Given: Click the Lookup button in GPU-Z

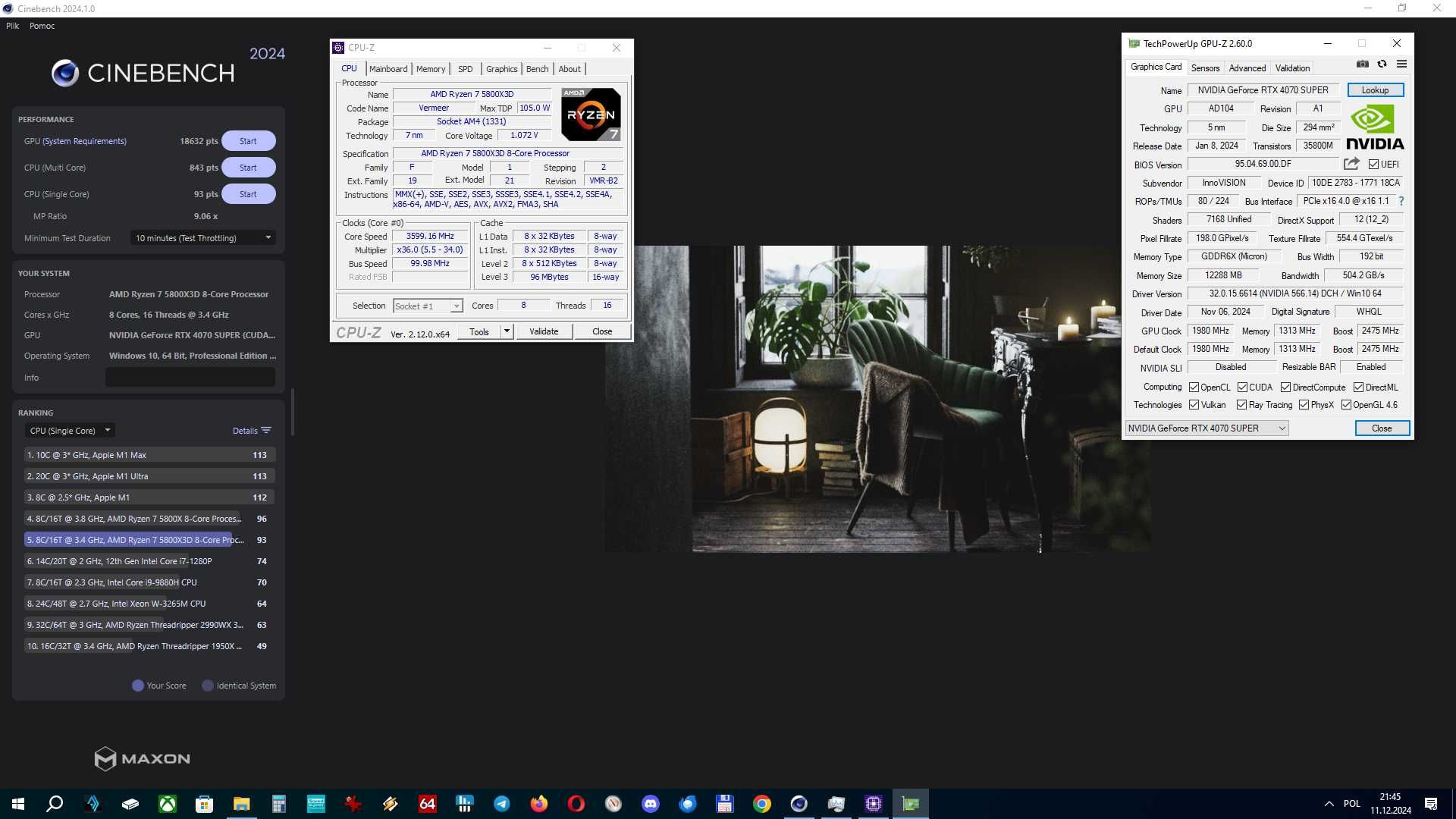Looking at the screenshot, I should pos(1375,90).
